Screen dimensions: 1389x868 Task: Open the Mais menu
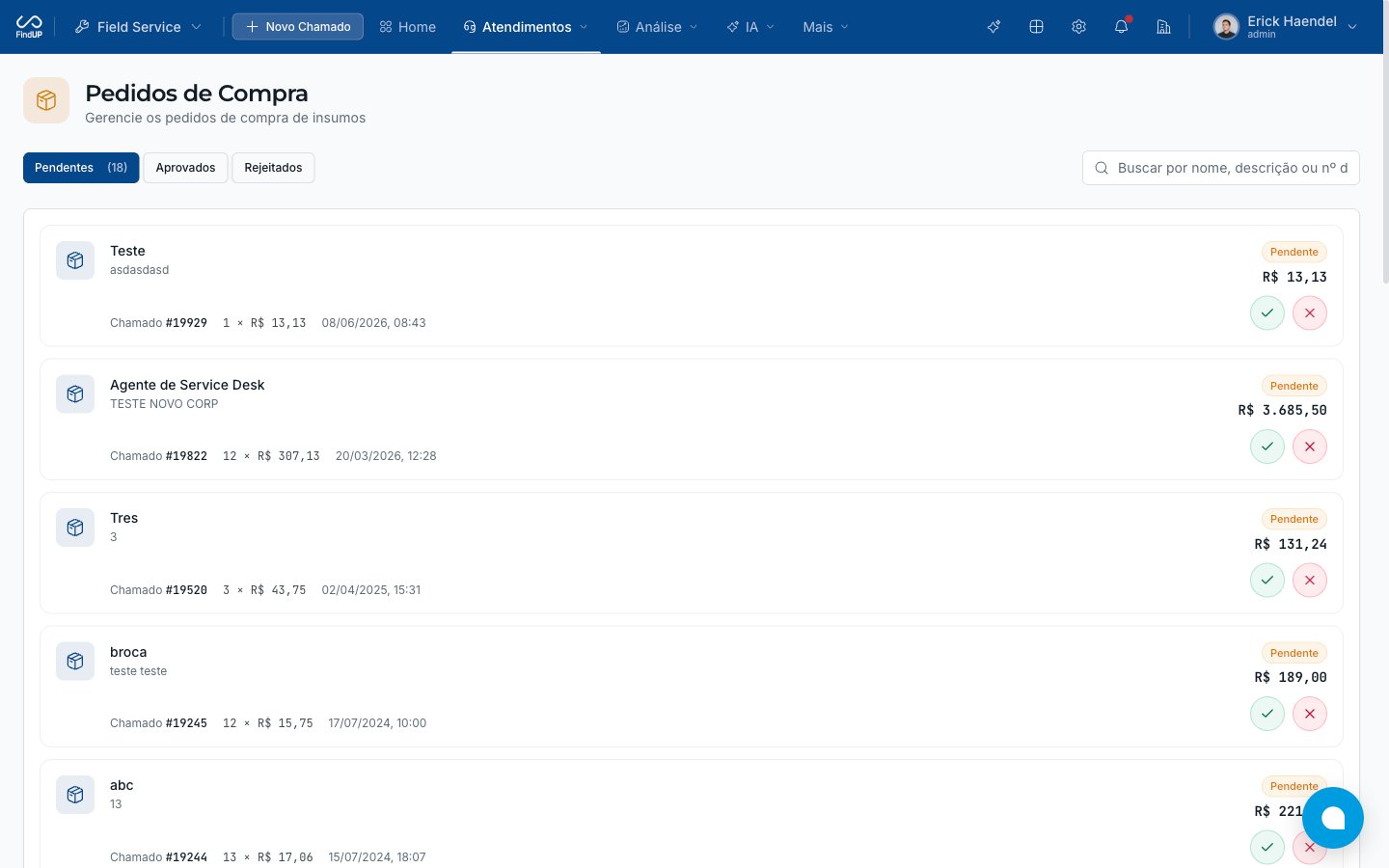click(826, 27)
